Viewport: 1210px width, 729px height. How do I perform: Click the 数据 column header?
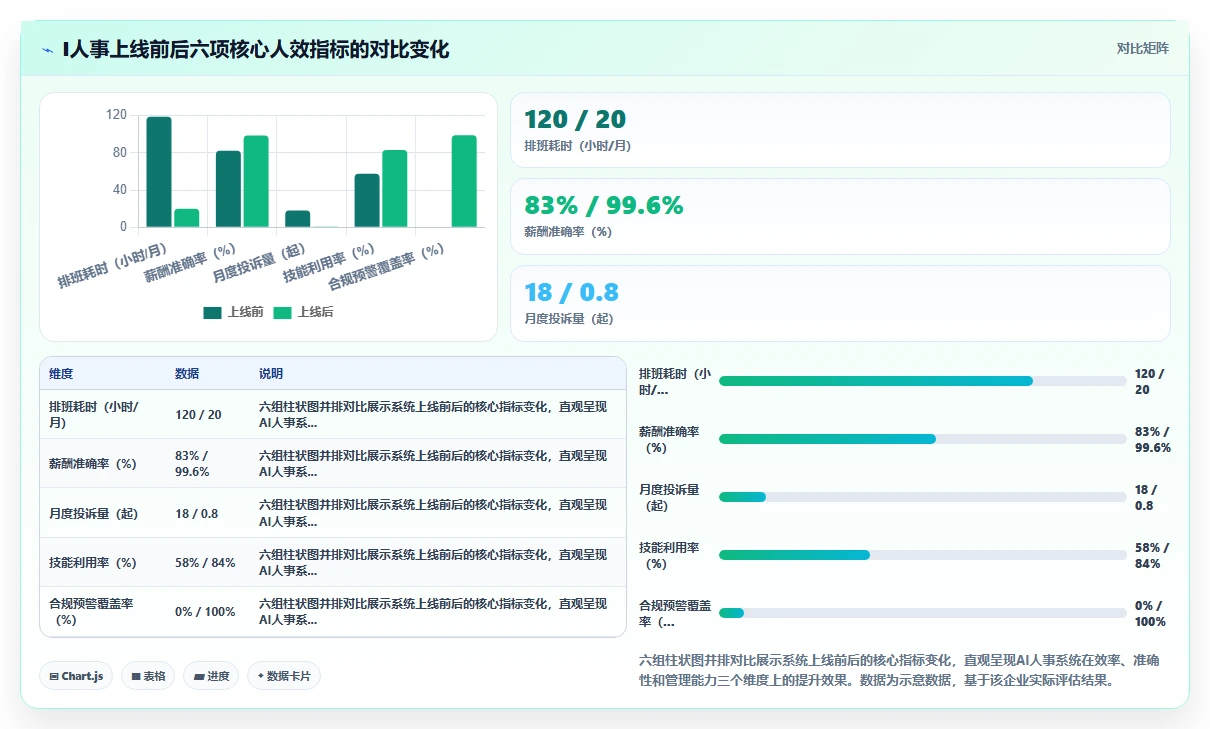(x=187, y=374)
